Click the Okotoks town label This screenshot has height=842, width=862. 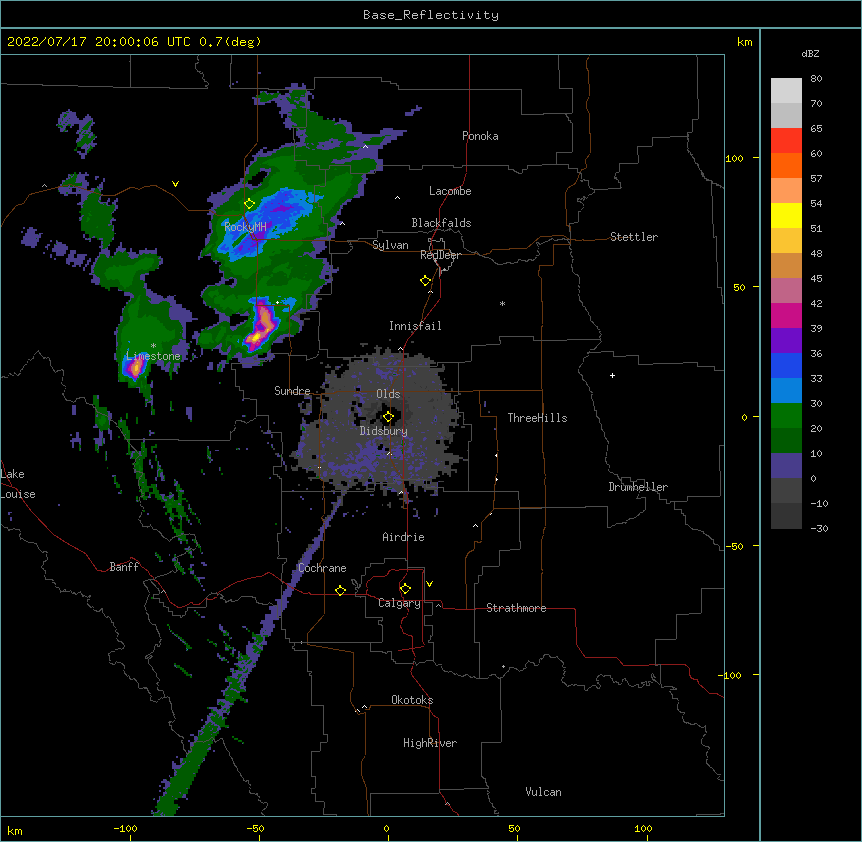[412, 700]
